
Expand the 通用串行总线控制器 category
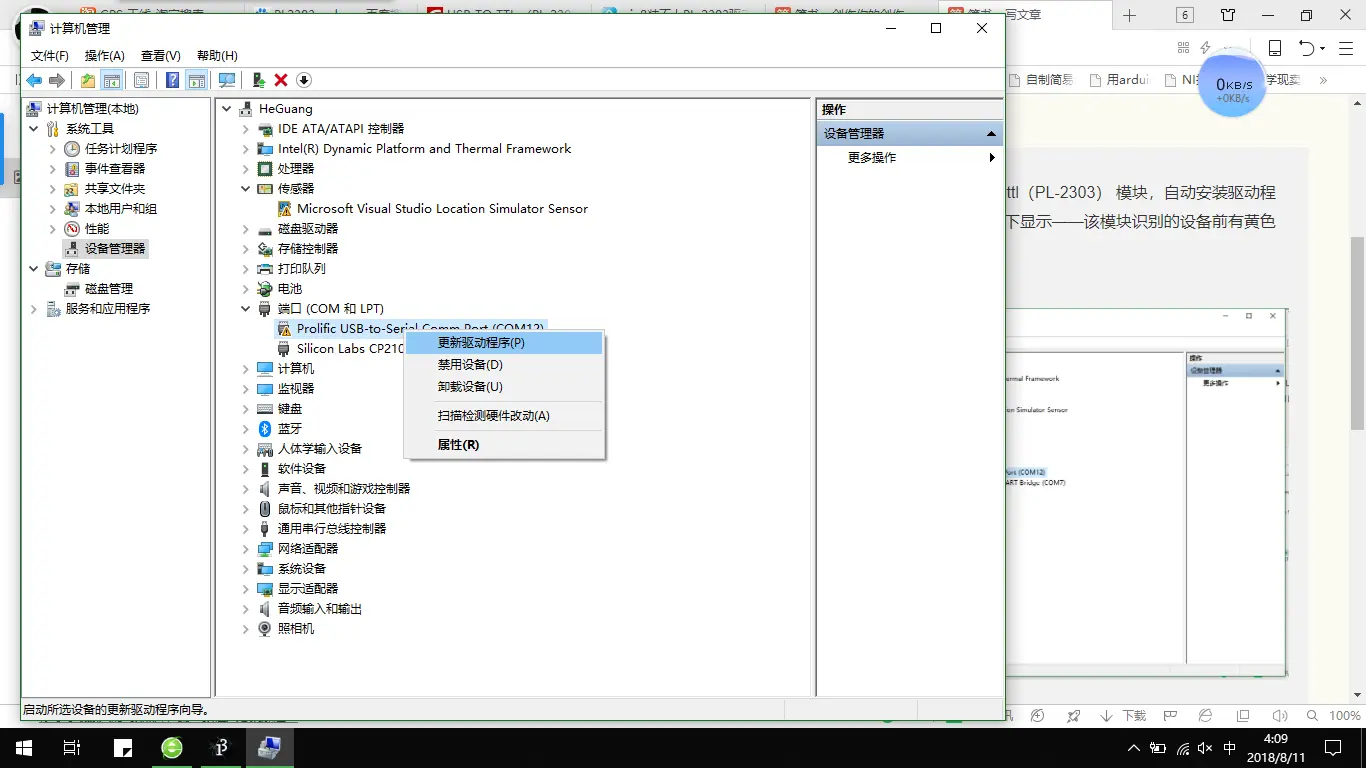pos(246,528)
